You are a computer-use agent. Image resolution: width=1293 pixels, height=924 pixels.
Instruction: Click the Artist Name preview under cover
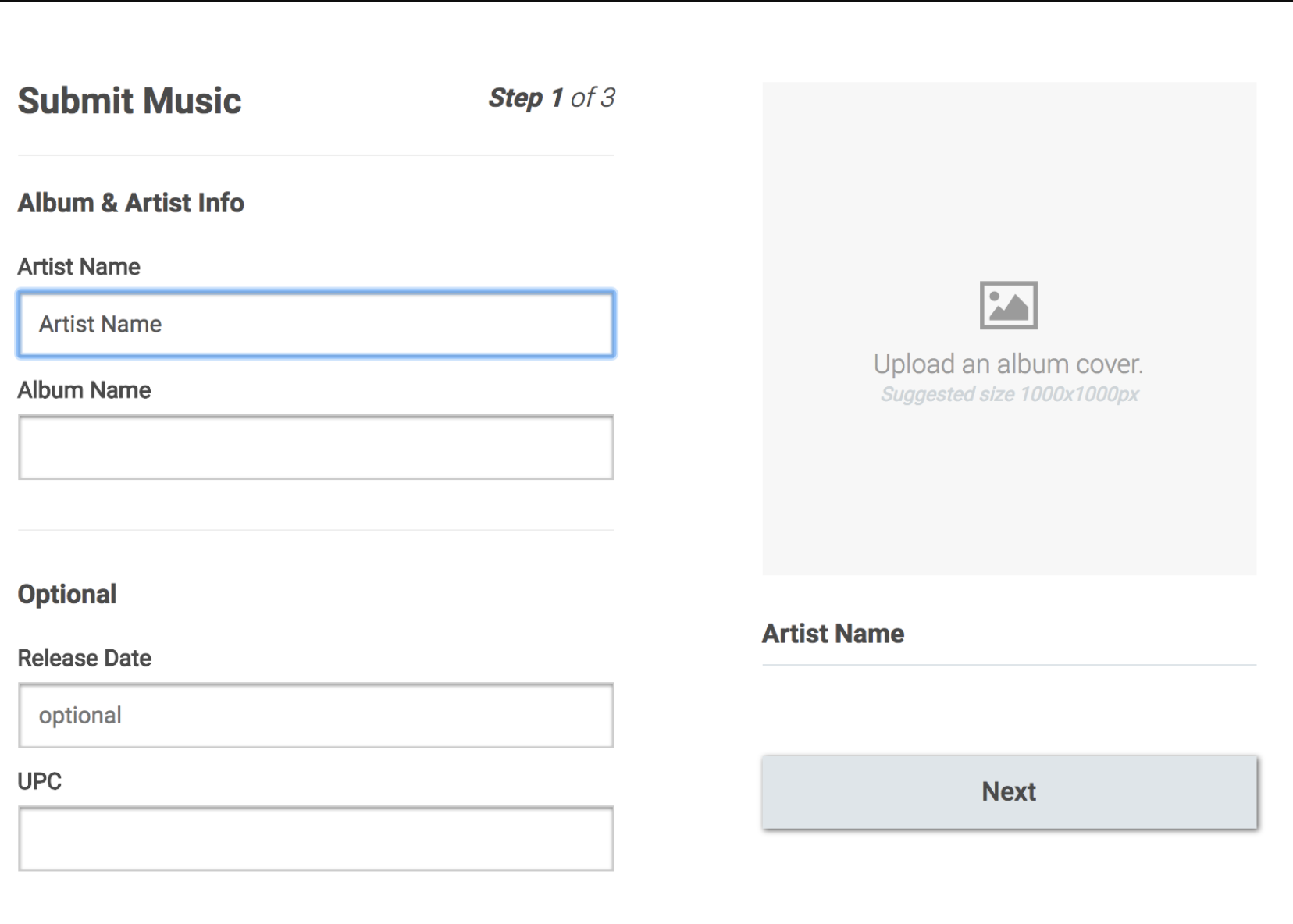(833, 634)
